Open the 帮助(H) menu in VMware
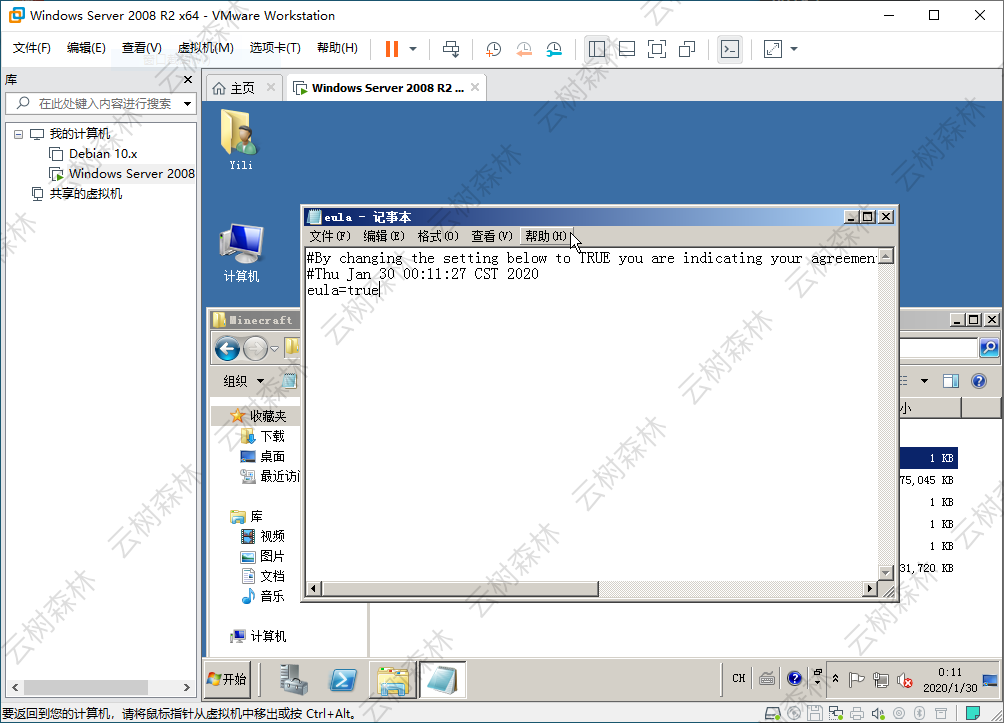The image size is (1004, 723). (x=337, y=48)
